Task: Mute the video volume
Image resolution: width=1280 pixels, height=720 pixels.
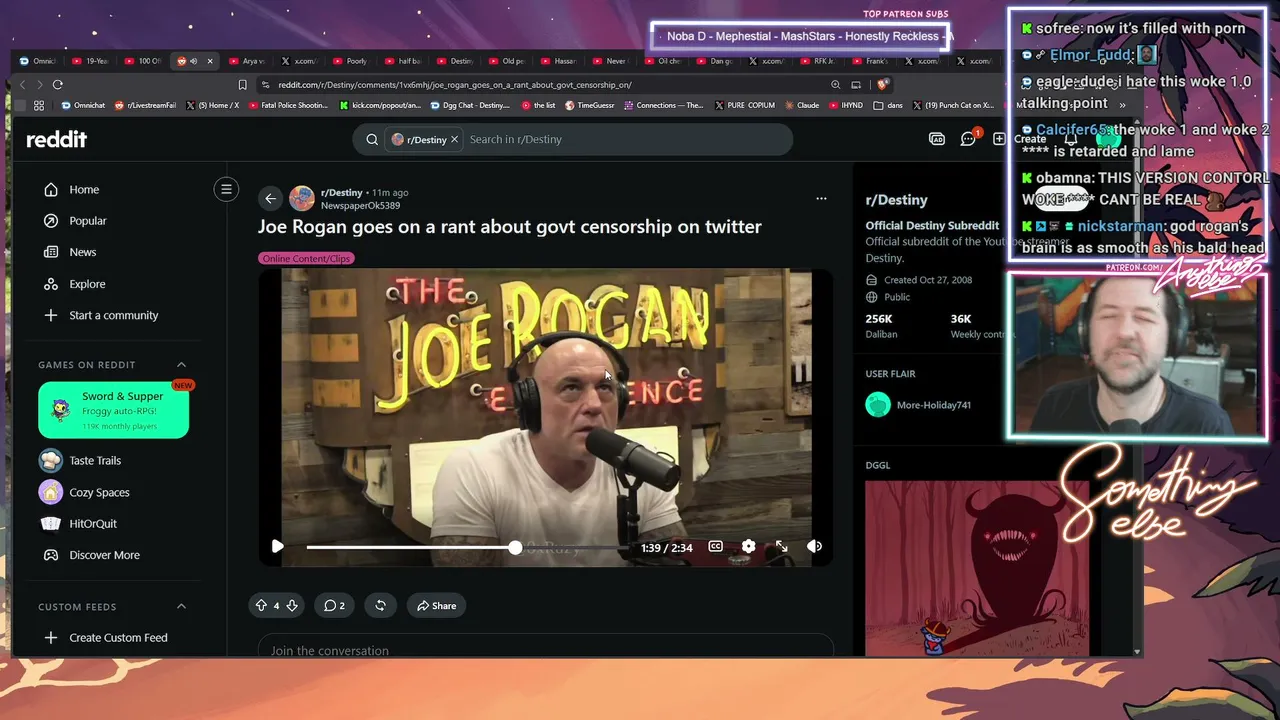Action: pyautogui.click(x=814, y=546)
